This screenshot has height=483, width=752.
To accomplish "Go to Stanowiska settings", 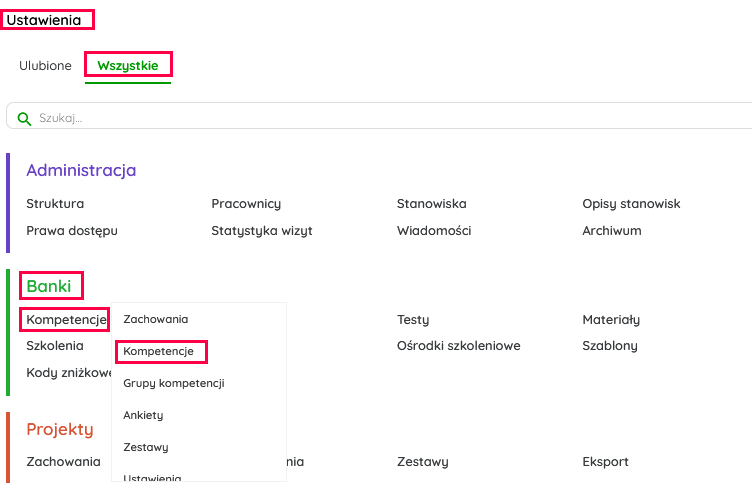I will tap(431, 204).
